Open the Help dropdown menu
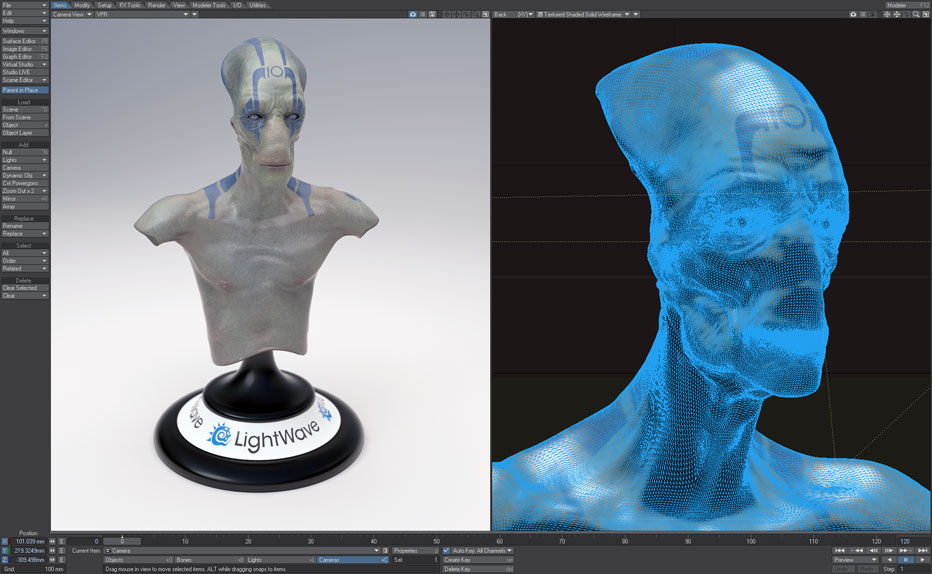This screenshot has height=574, width=932. [24, 20]
